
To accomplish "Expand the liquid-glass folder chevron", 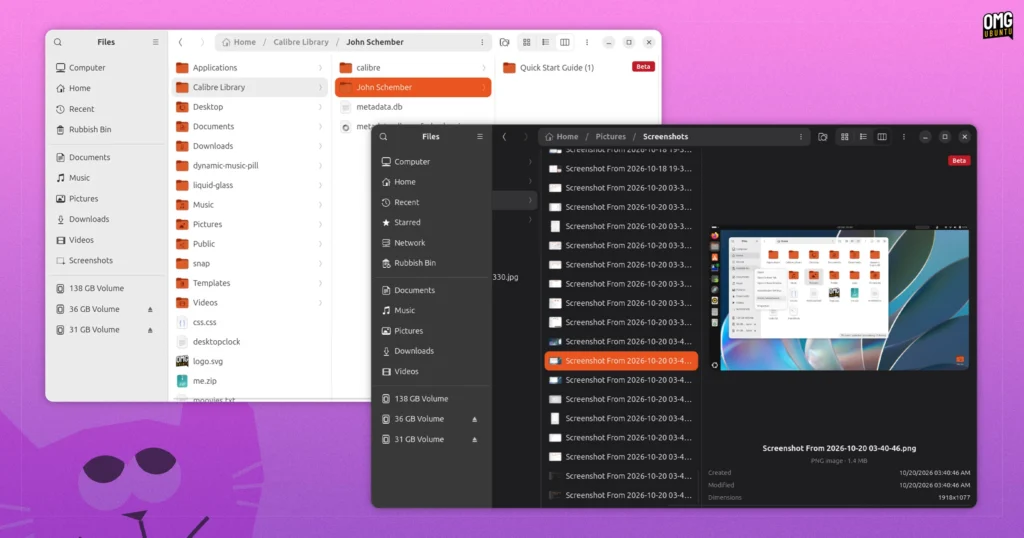I will pos(320,185).
